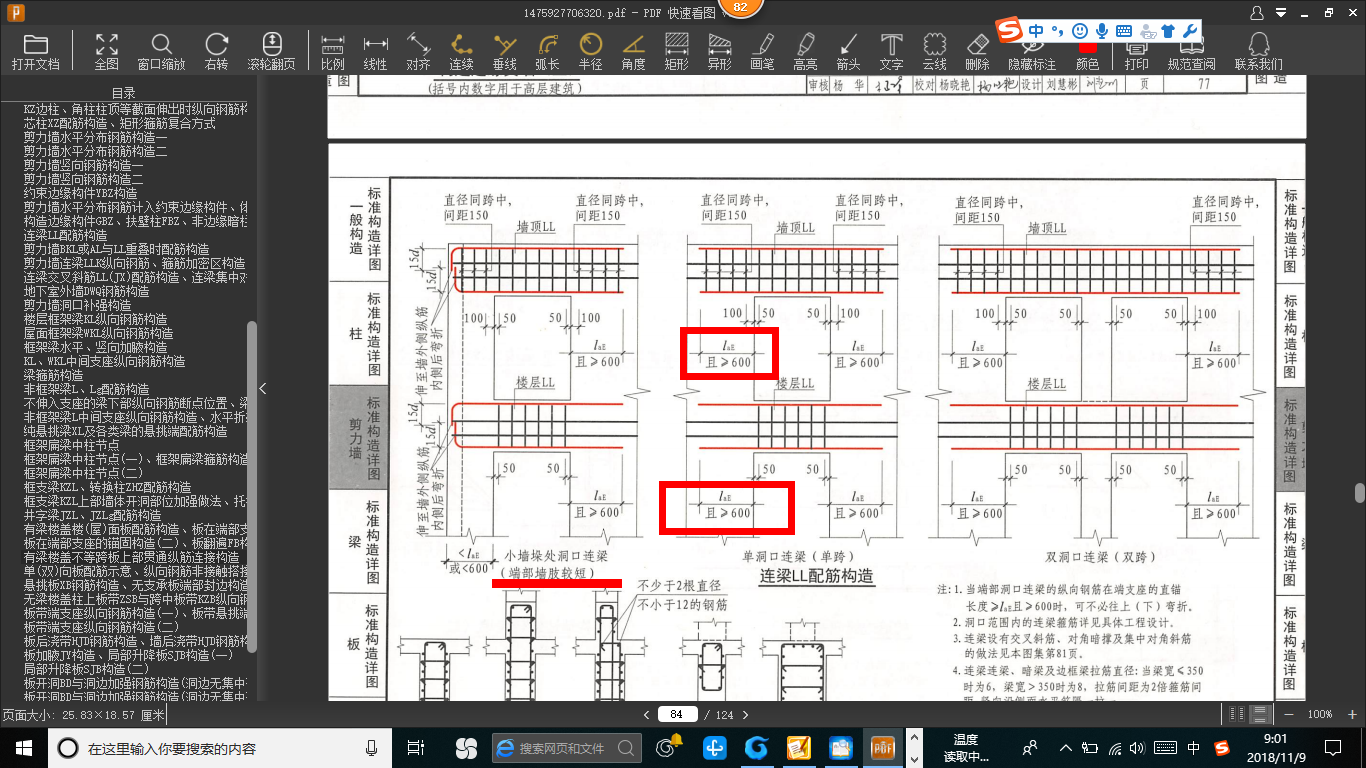Go to next page arrow
This screenshot has width=1366, height=768.
click(745, 714)
